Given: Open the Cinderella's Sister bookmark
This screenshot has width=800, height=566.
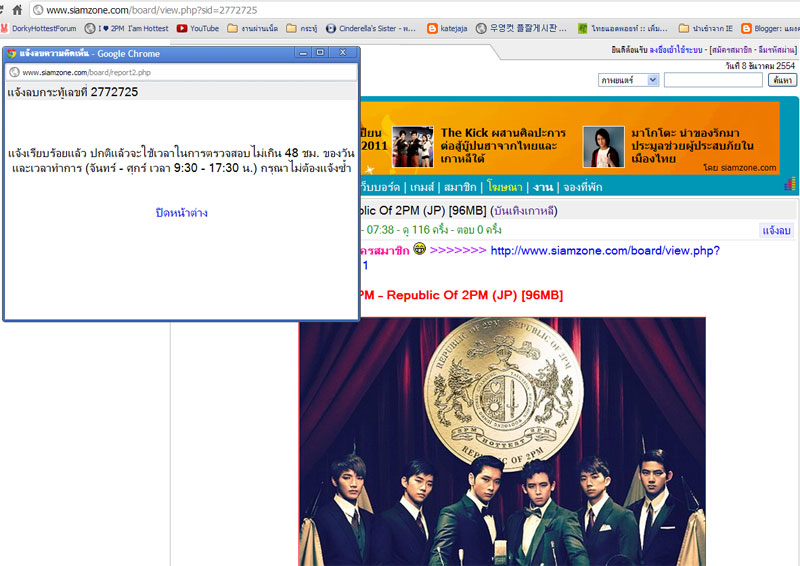Looking at the screenshot, I should [x=371, y=29].
